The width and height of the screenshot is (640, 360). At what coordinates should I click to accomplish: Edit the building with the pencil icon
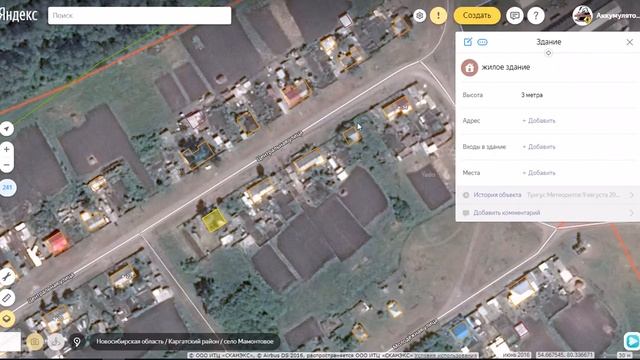point(468,42)
